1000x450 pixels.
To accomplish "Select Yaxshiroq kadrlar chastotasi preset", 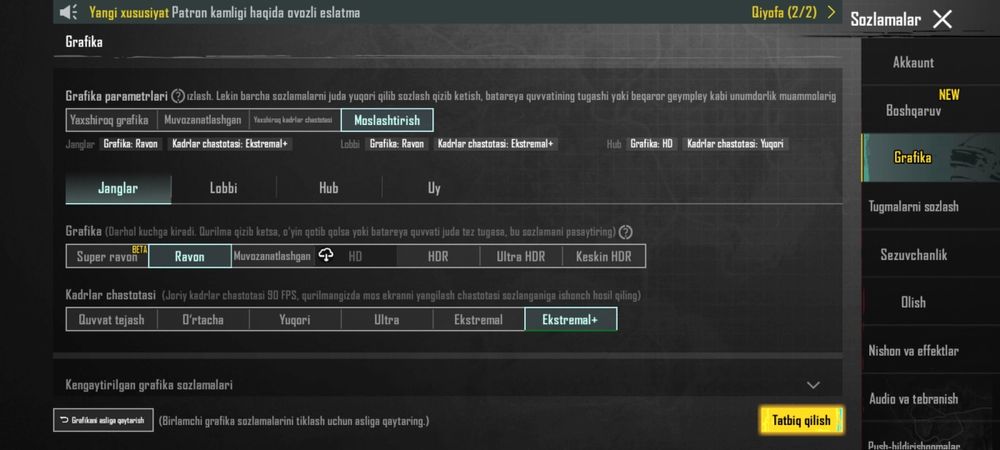I will coord(295,120).
